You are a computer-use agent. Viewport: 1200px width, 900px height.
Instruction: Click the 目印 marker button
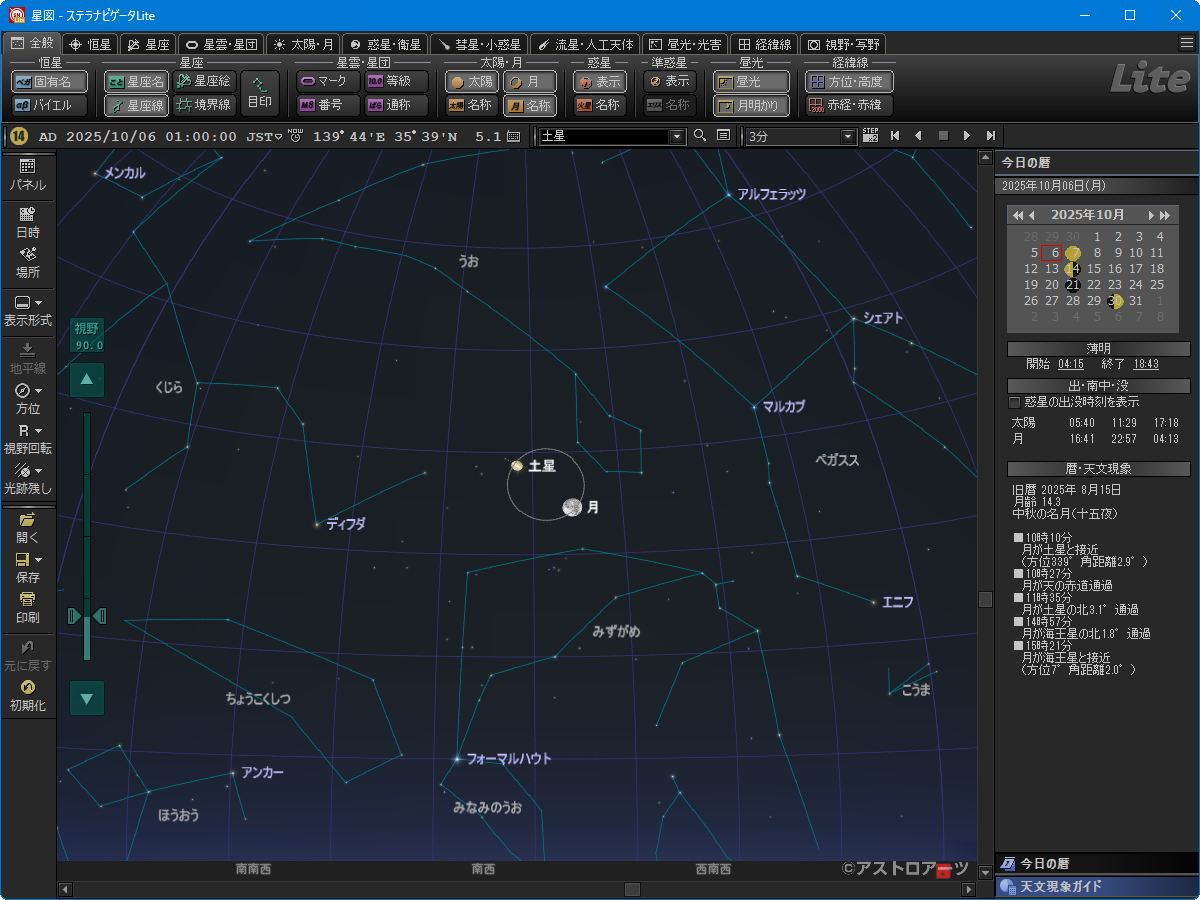tap(260, 93)
